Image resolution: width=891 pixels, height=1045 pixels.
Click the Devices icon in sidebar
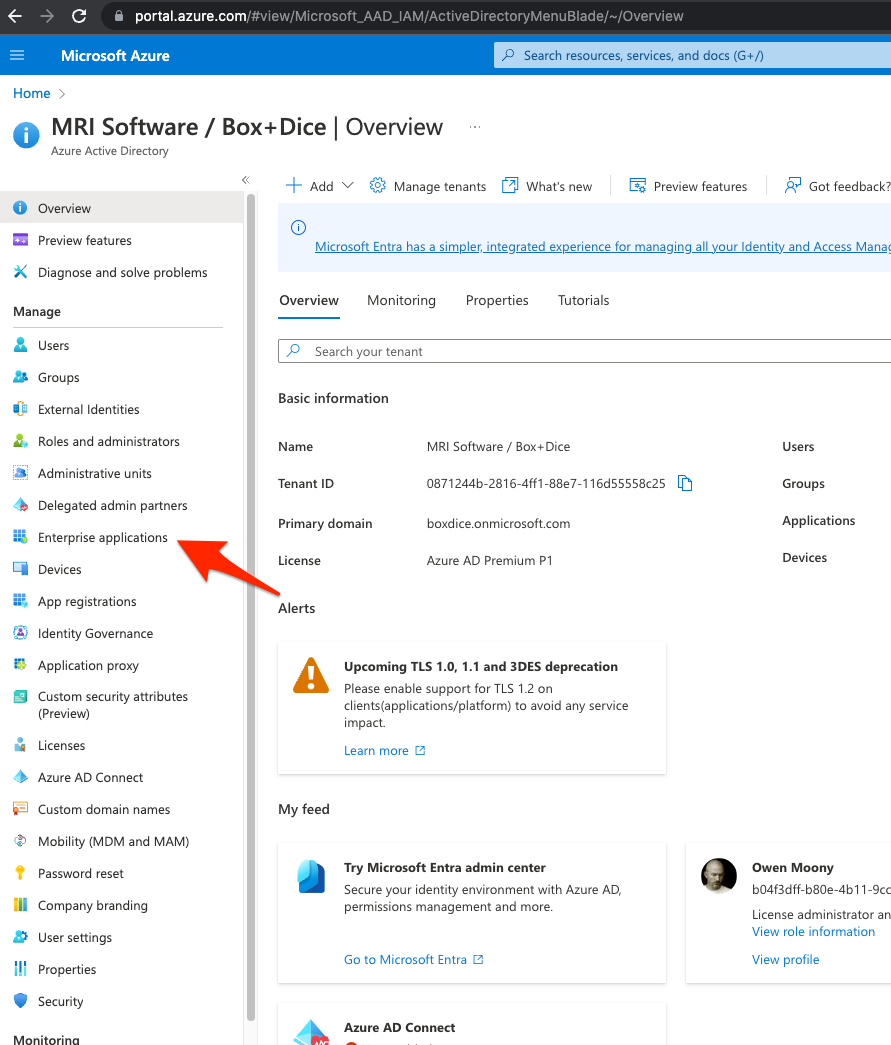(x=21, y=568)
